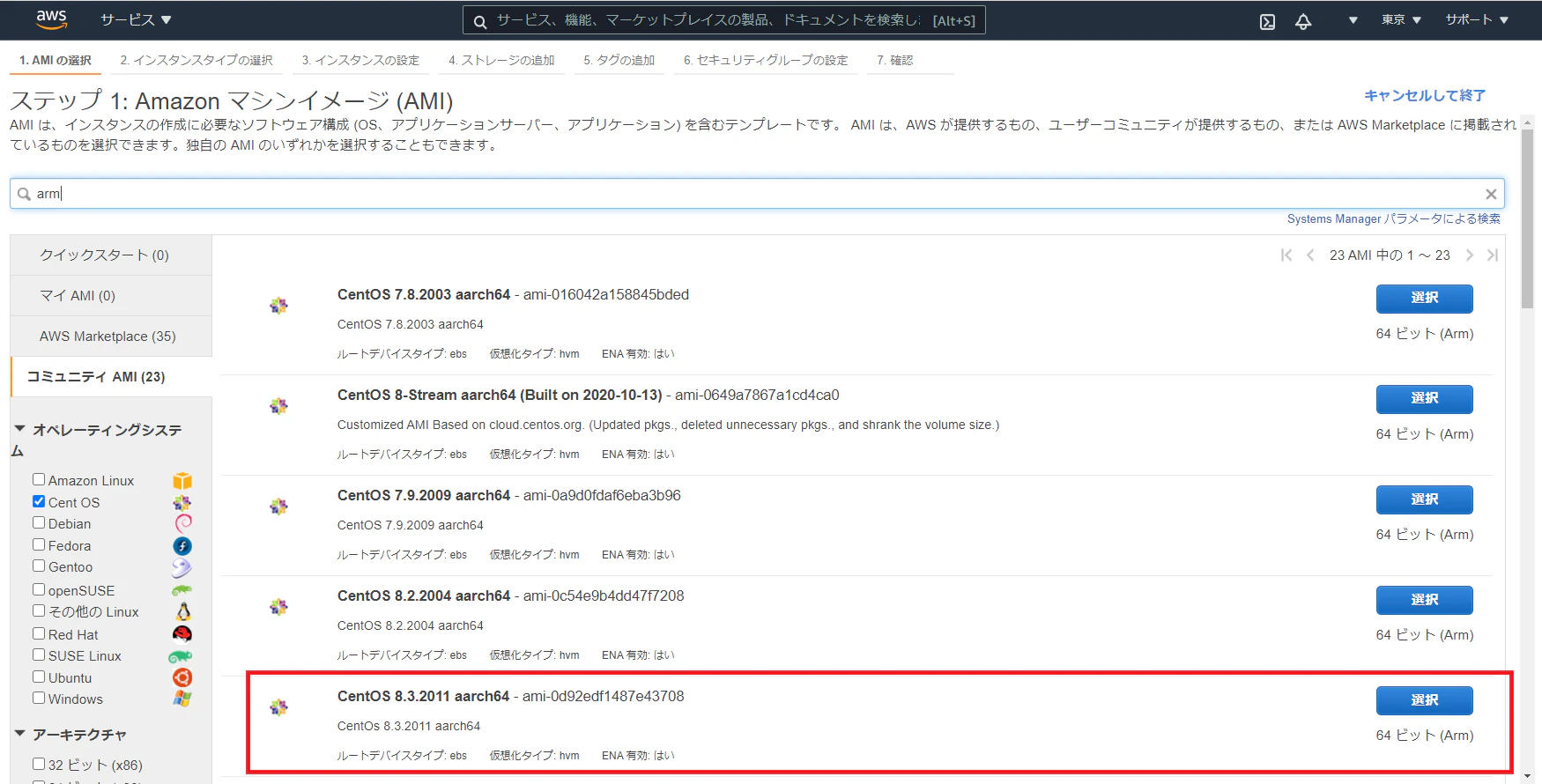
Task: Open the サポート dropdown menu
Action: point(1477,19)
